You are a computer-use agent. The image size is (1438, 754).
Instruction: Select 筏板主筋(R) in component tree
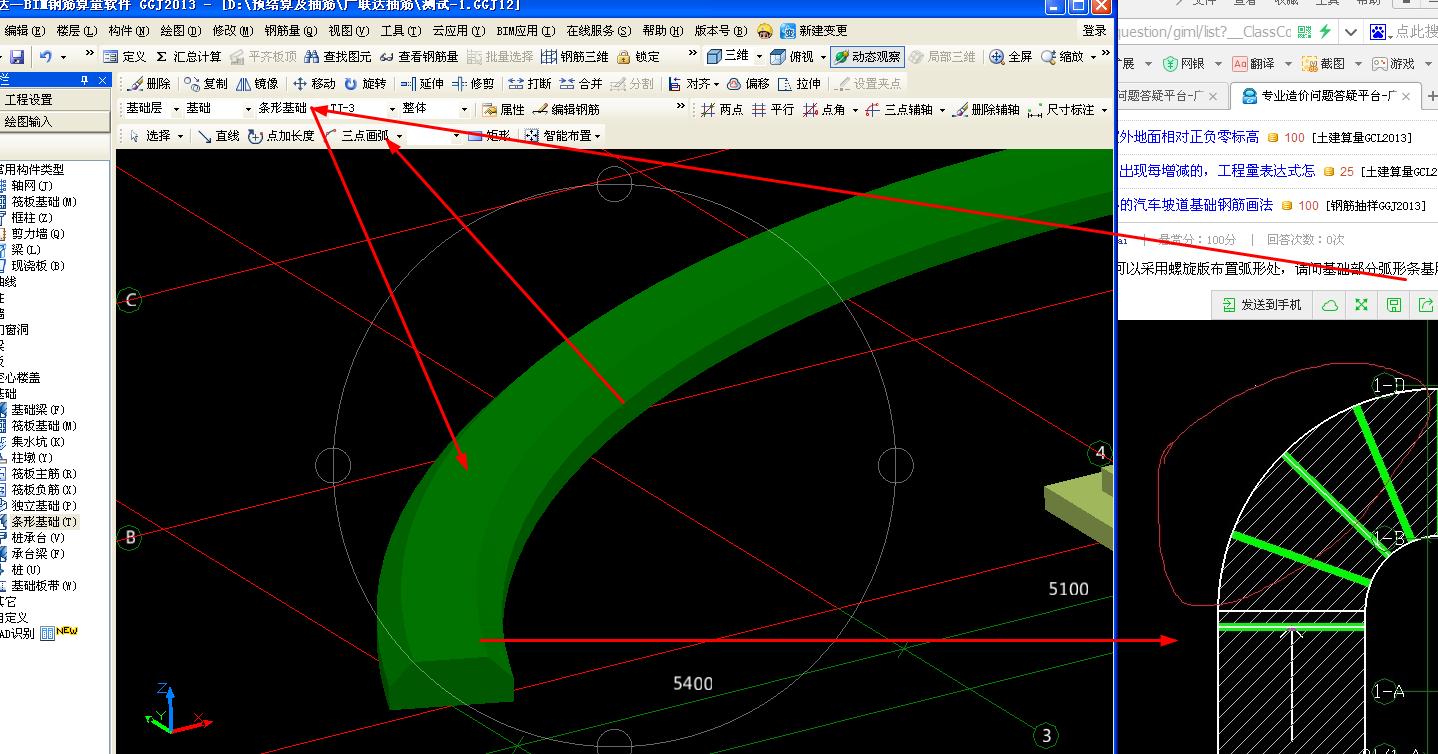44,474
